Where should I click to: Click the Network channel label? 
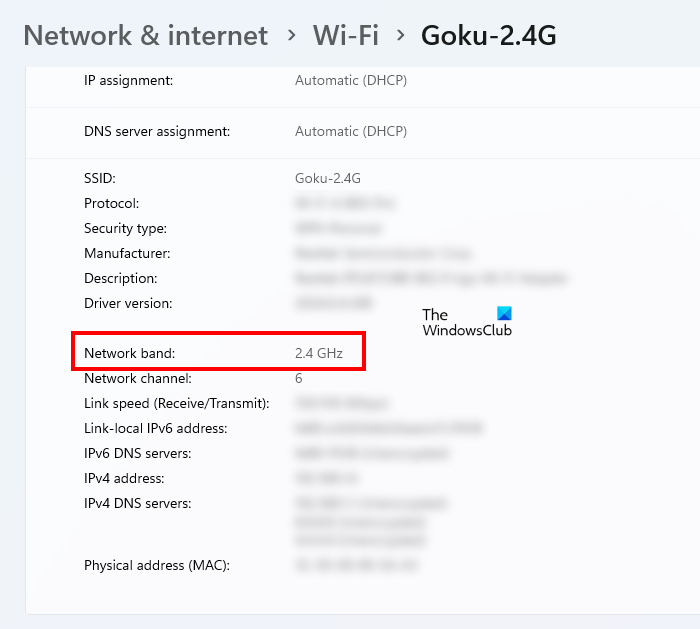coord(138,378)
